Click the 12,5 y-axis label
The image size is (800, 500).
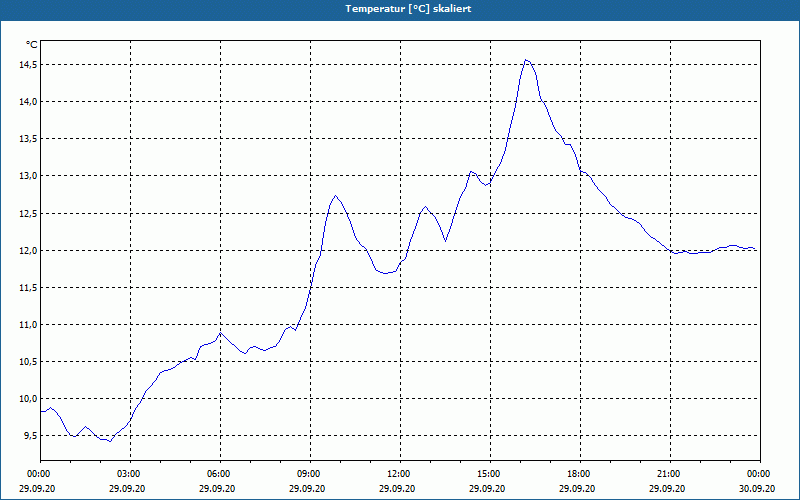[x=28, y=213]
